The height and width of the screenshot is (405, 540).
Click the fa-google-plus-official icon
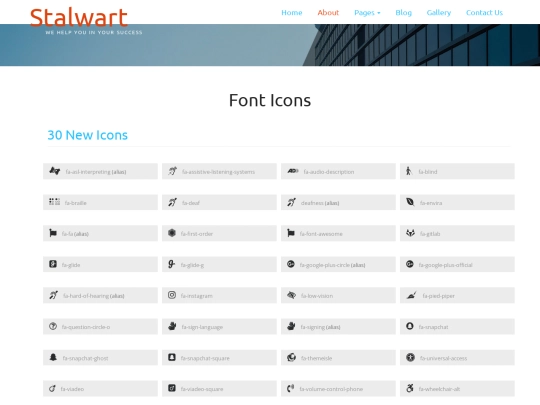pyautogui.click(x=409, y=264)
